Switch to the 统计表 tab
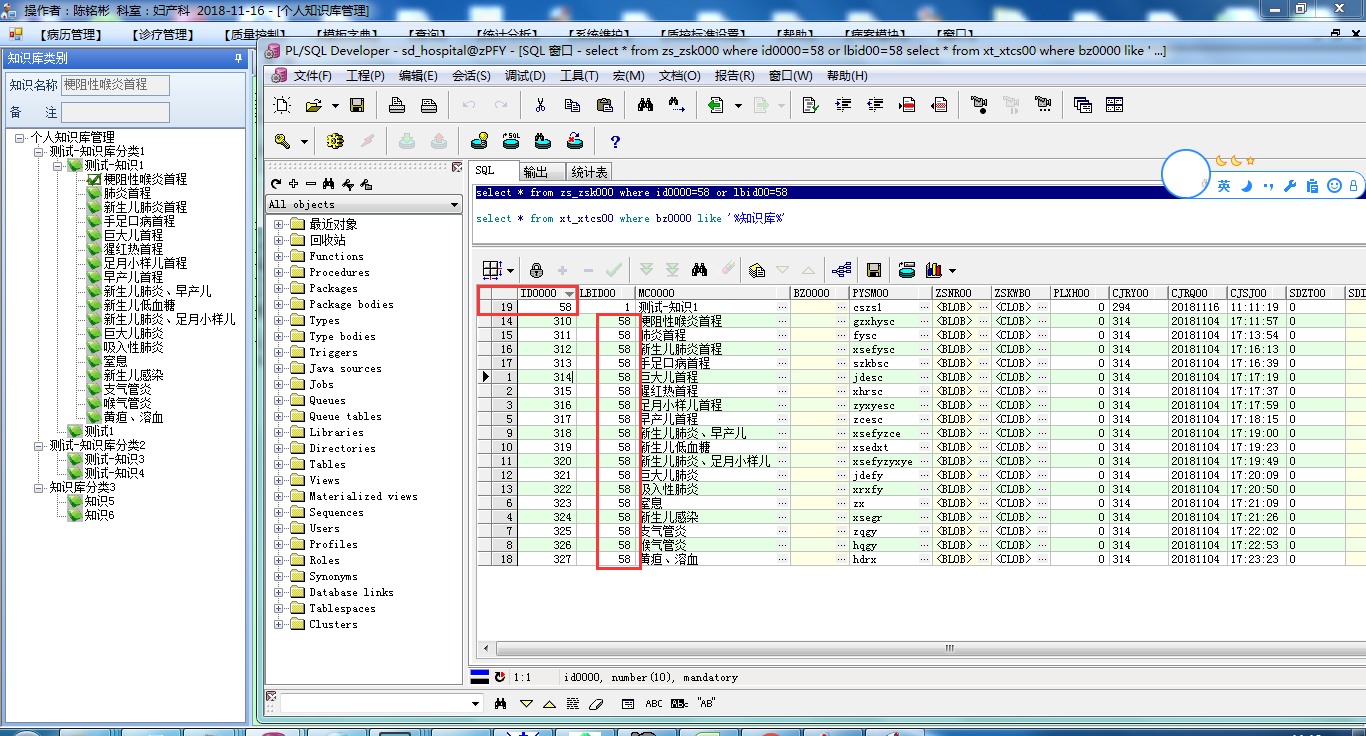Viewport: 1366px width, 736px height. pos(589,172)
